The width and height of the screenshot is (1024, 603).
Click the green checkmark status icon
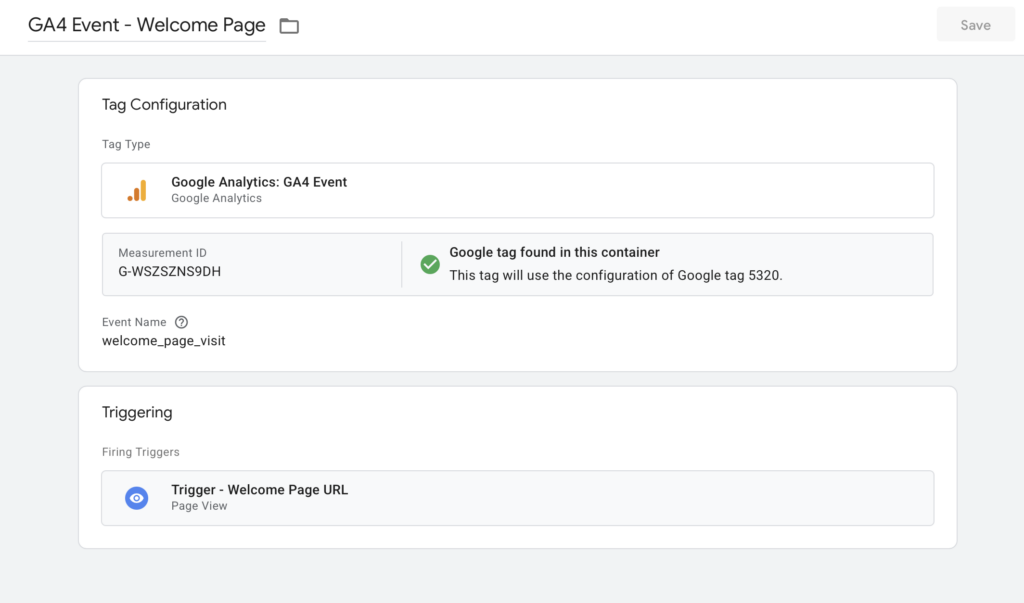click(430, 264)
